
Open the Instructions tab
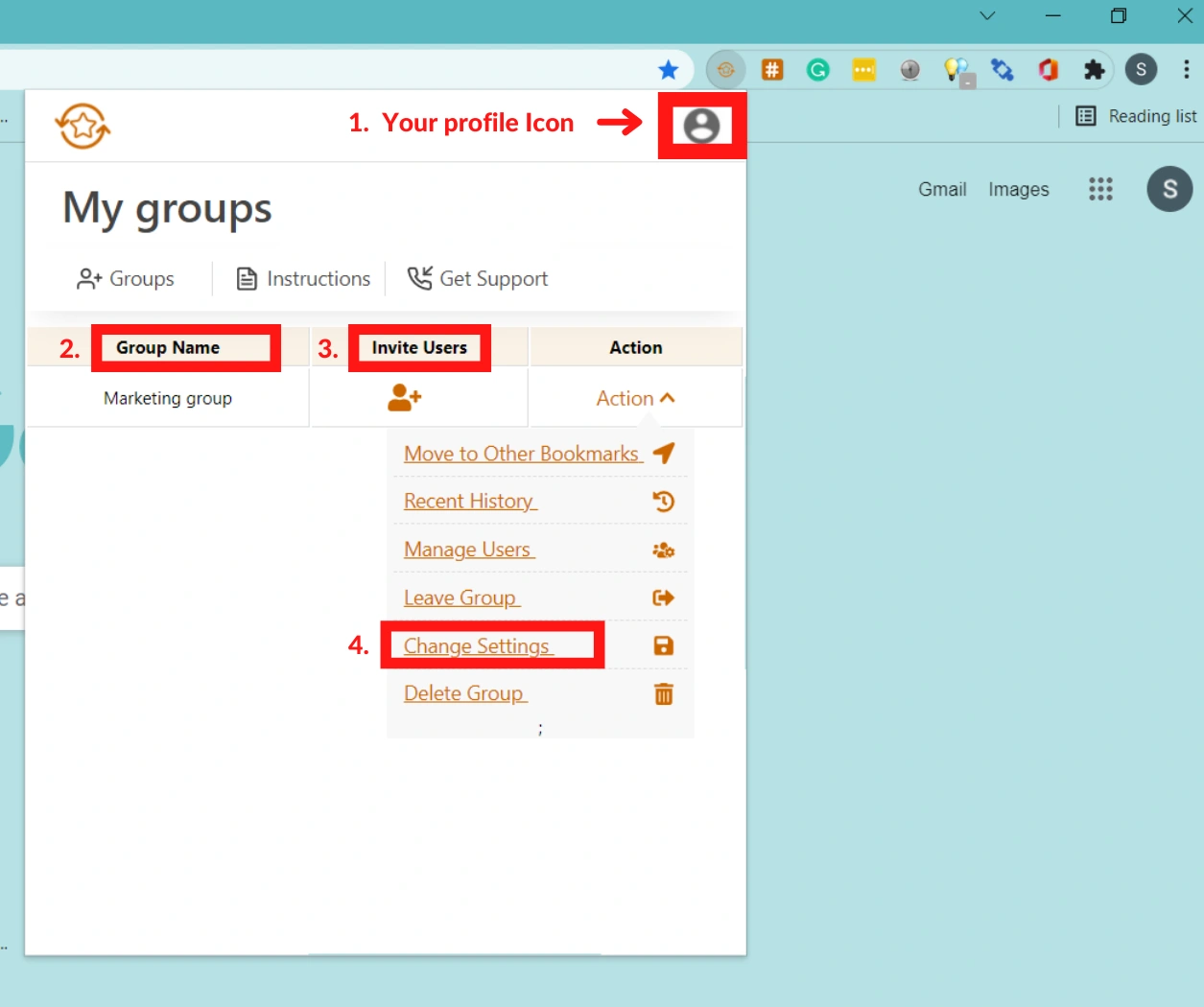pyautogui.click(x=303, y=279)
